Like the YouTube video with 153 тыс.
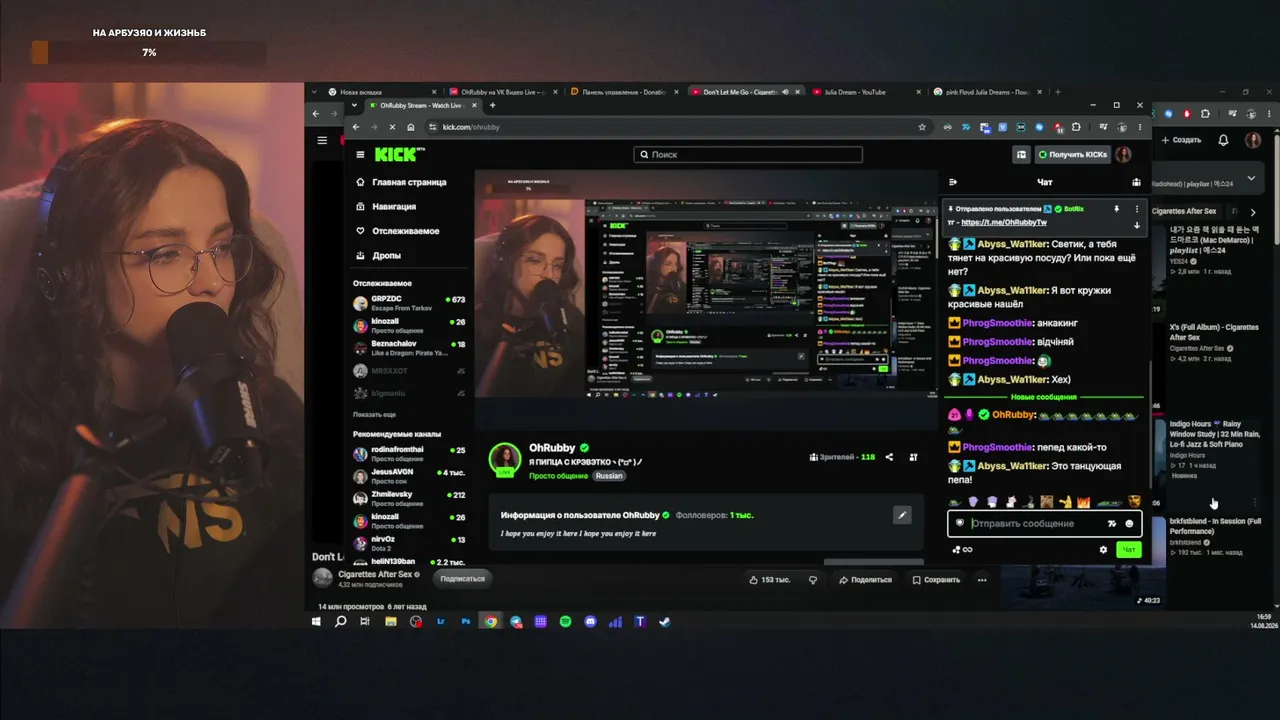Screen dimensions: 1280x720 (771, 580)
